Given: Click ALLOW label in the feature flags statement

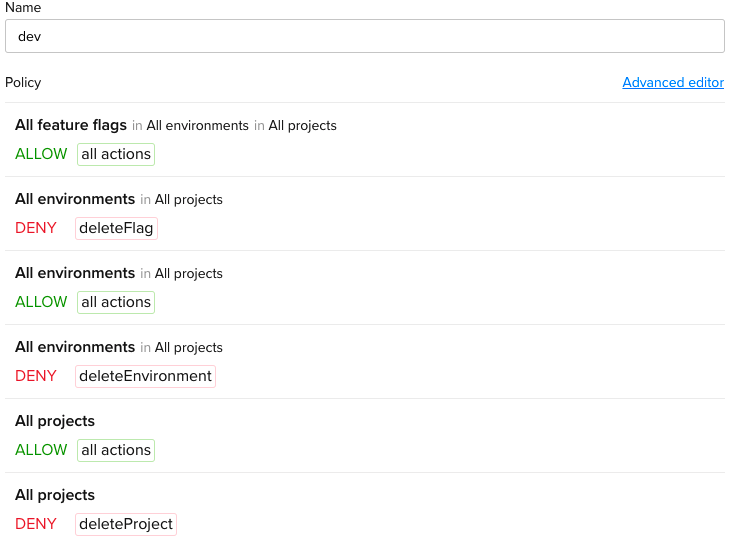Looking at the screenshot, I should click(41, 154).
